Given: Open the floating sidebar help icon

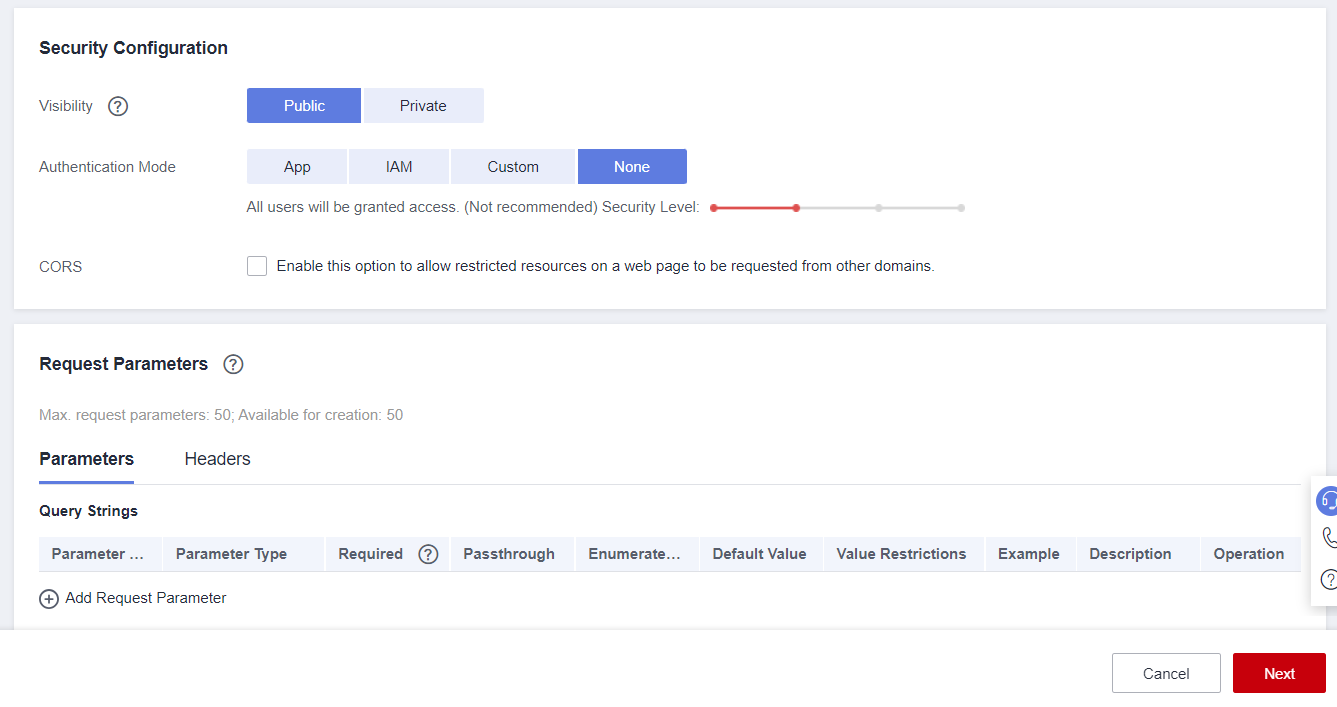Looking at the screenshot, I should coord(1329,579).
